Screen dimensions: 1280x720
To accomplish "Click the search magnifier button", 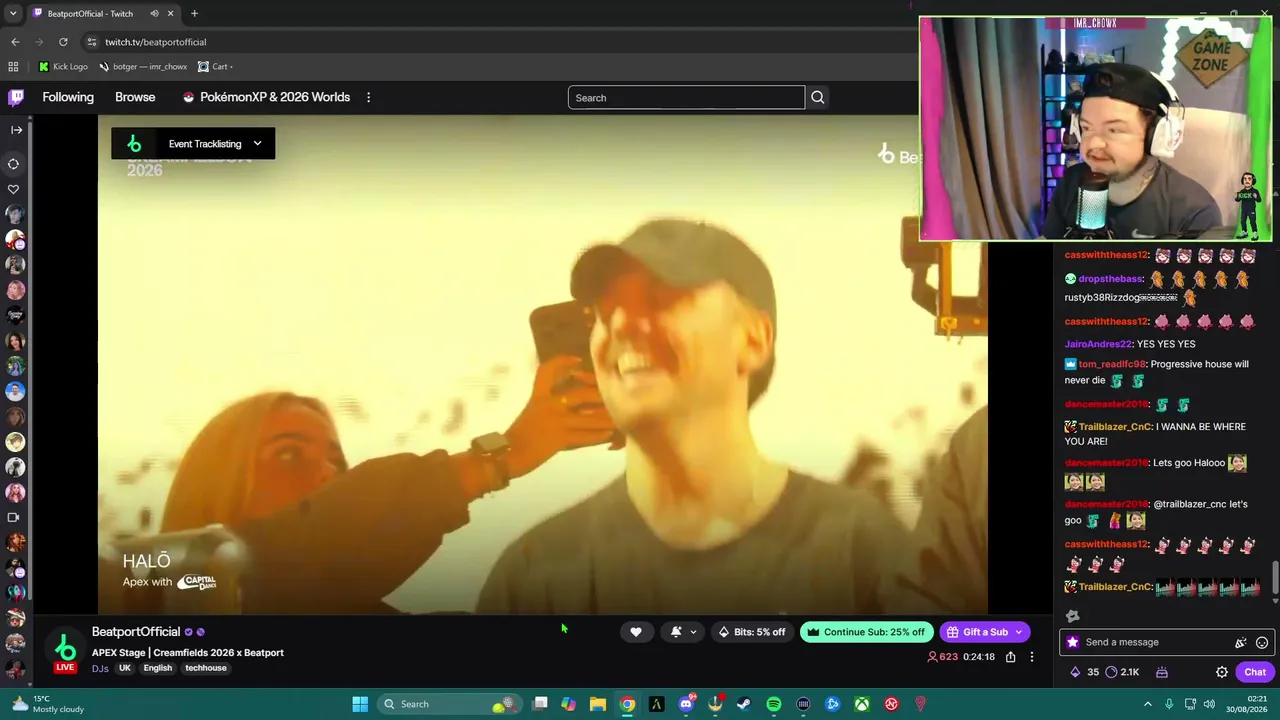I will click(x=817, y=98).
